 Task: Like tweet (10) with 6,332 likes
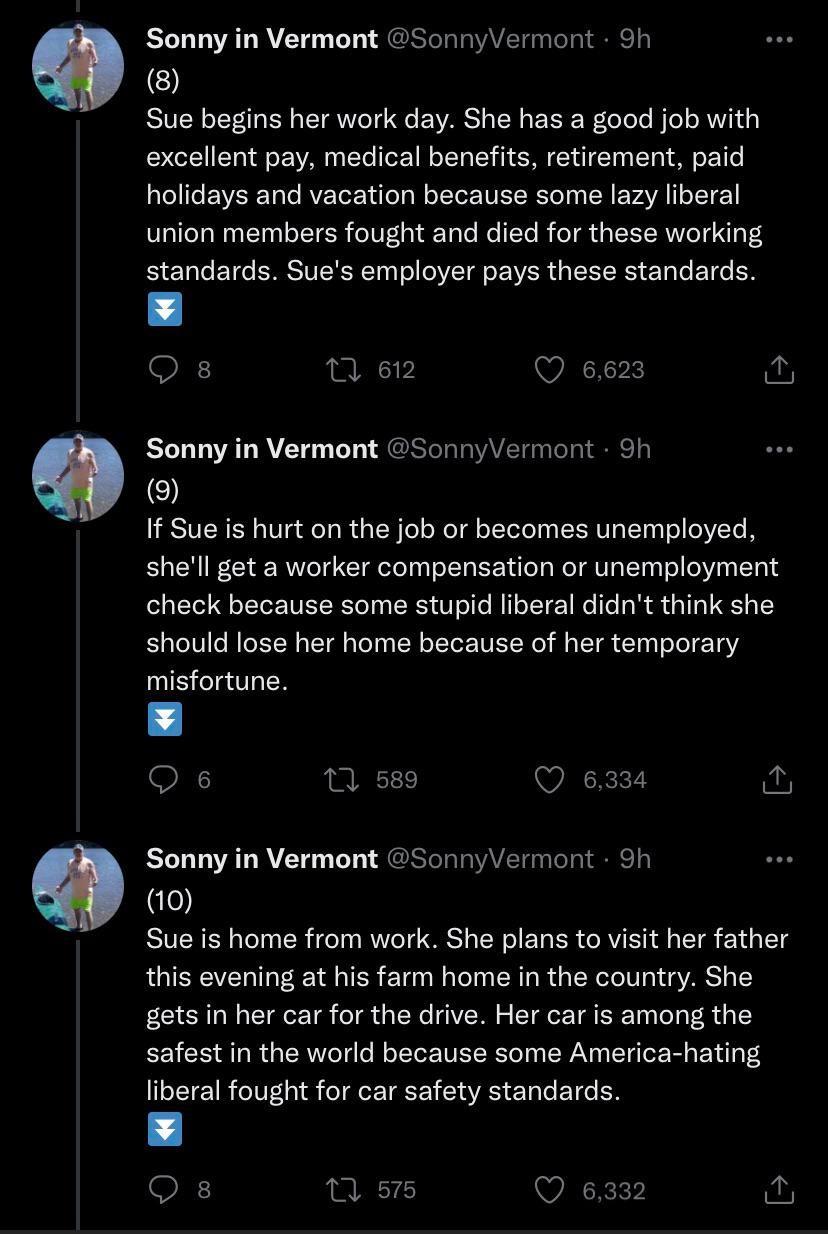point(549,1189)
